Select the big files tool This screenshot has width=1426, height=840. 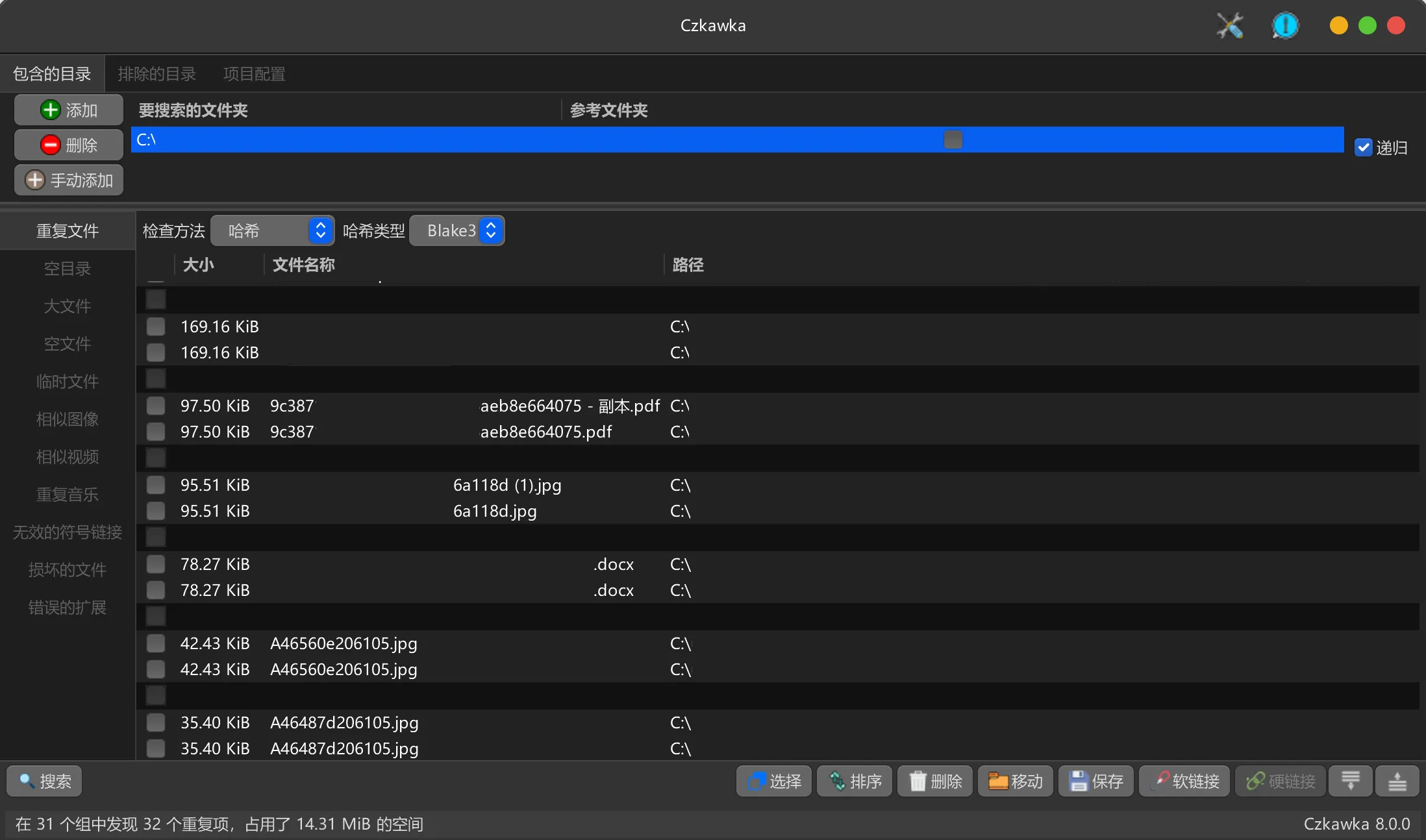(68, 306)
